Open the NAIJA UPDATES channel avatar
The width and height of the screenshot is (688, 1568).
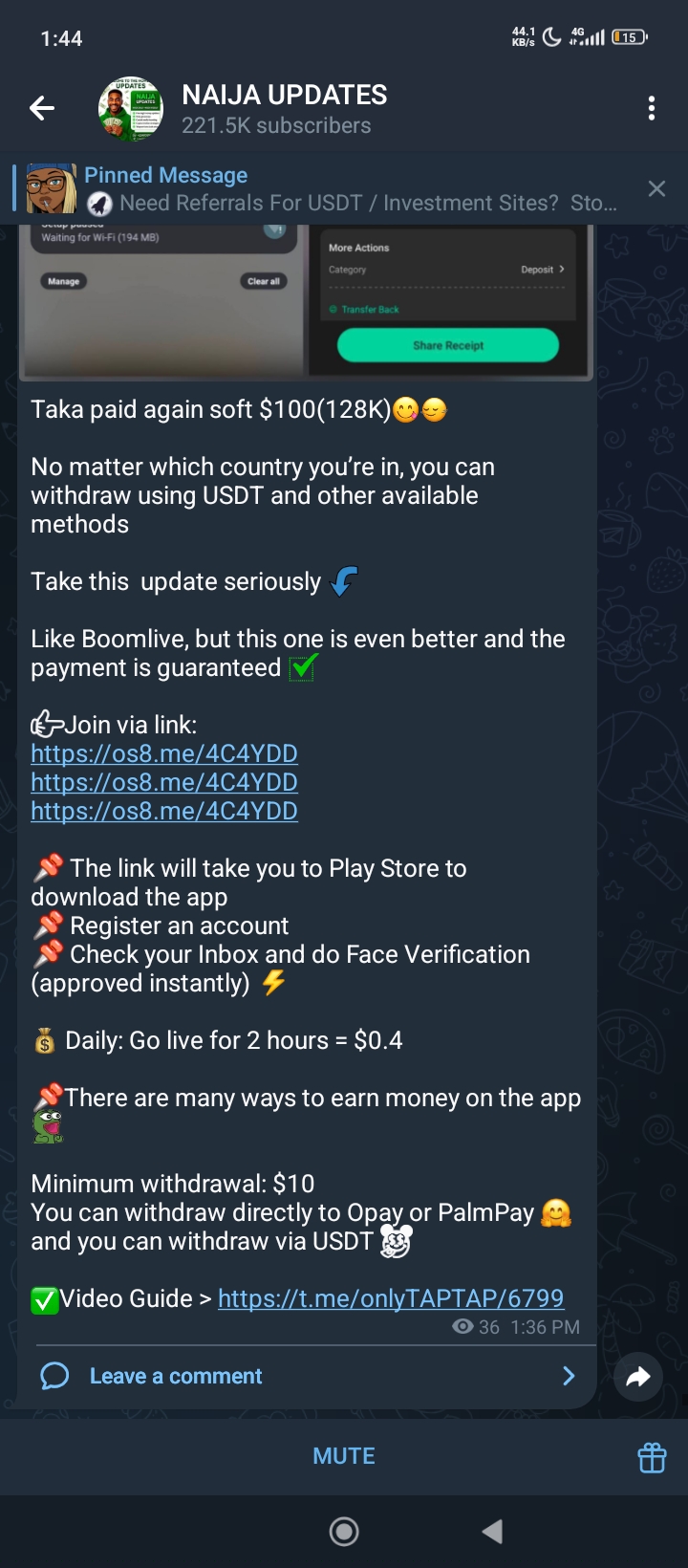(131, 109)
